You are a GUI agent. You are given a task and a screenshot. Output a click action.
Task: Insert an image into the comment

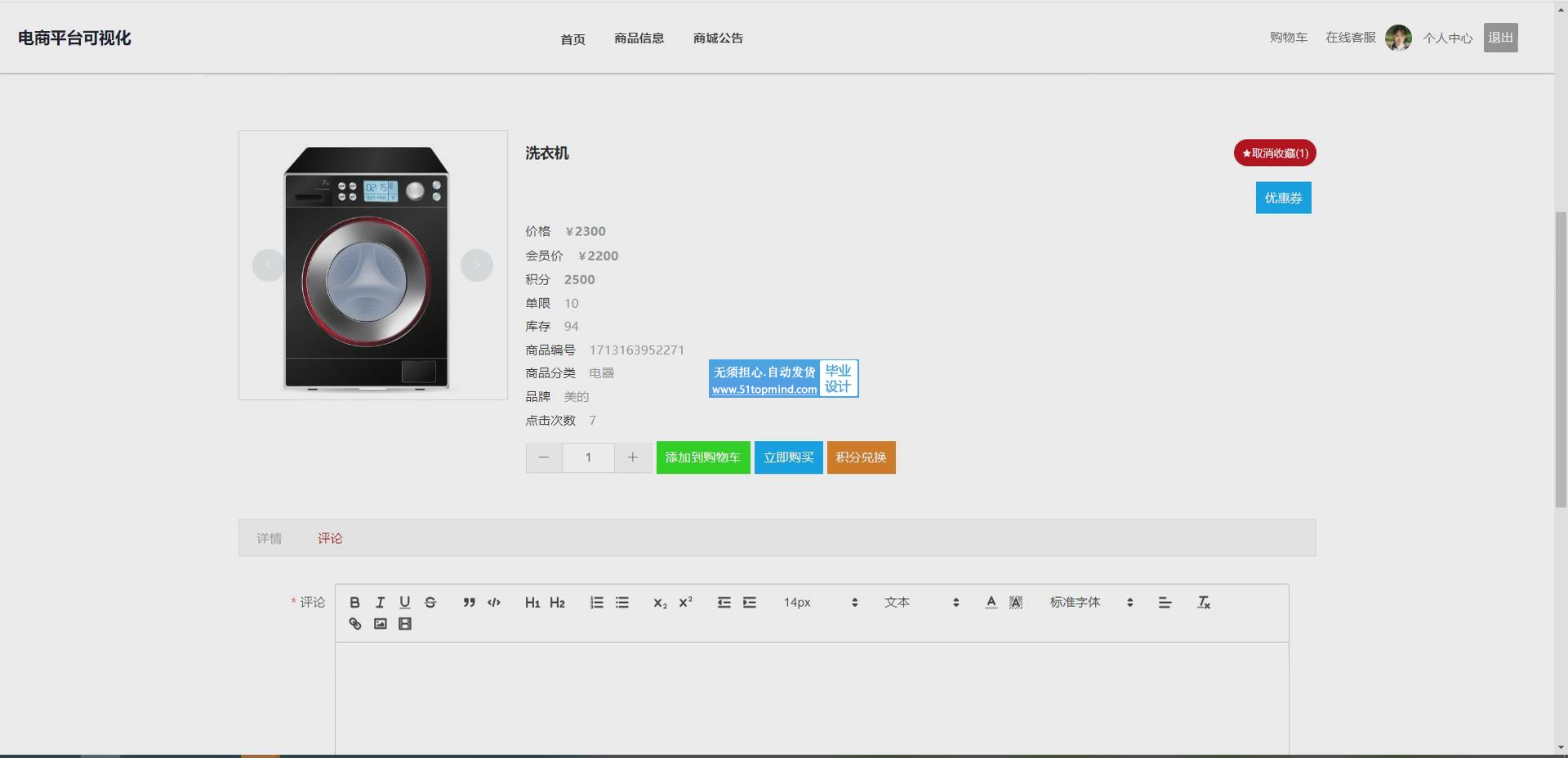coord(380,623)
